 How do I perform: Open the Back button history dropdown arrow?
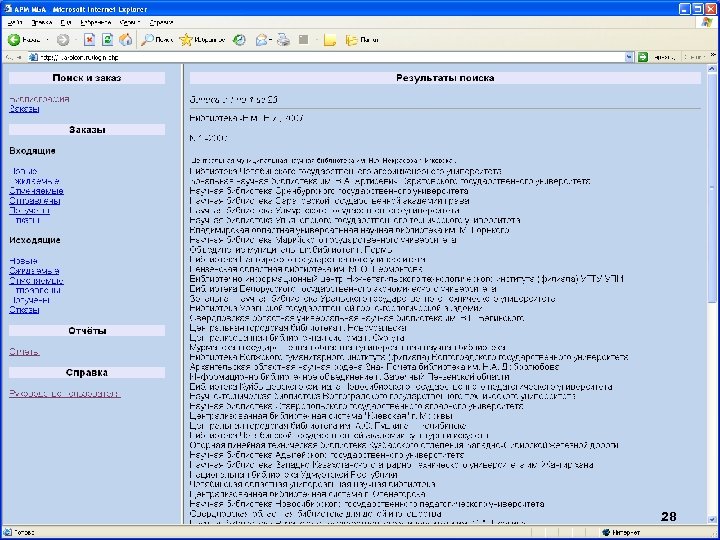(47, 40)
